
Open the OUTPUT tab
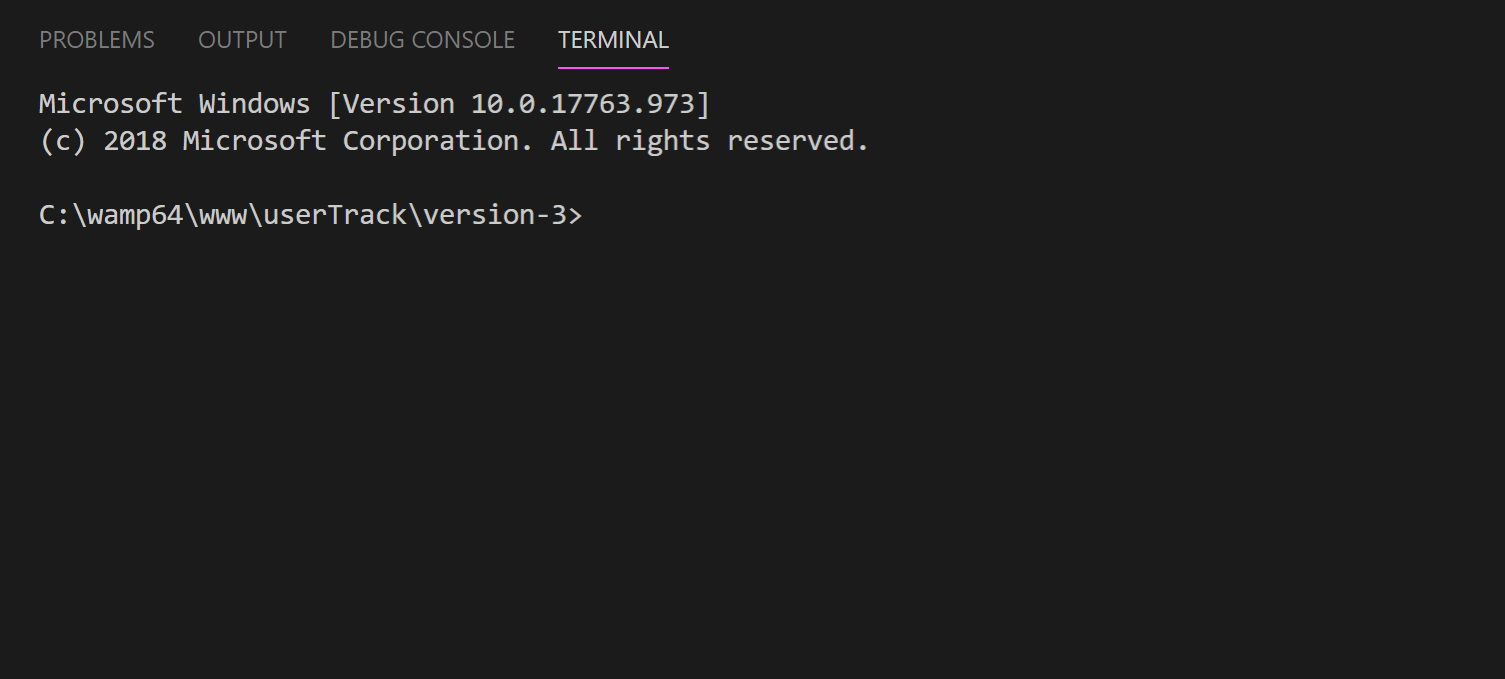[242, 40]
